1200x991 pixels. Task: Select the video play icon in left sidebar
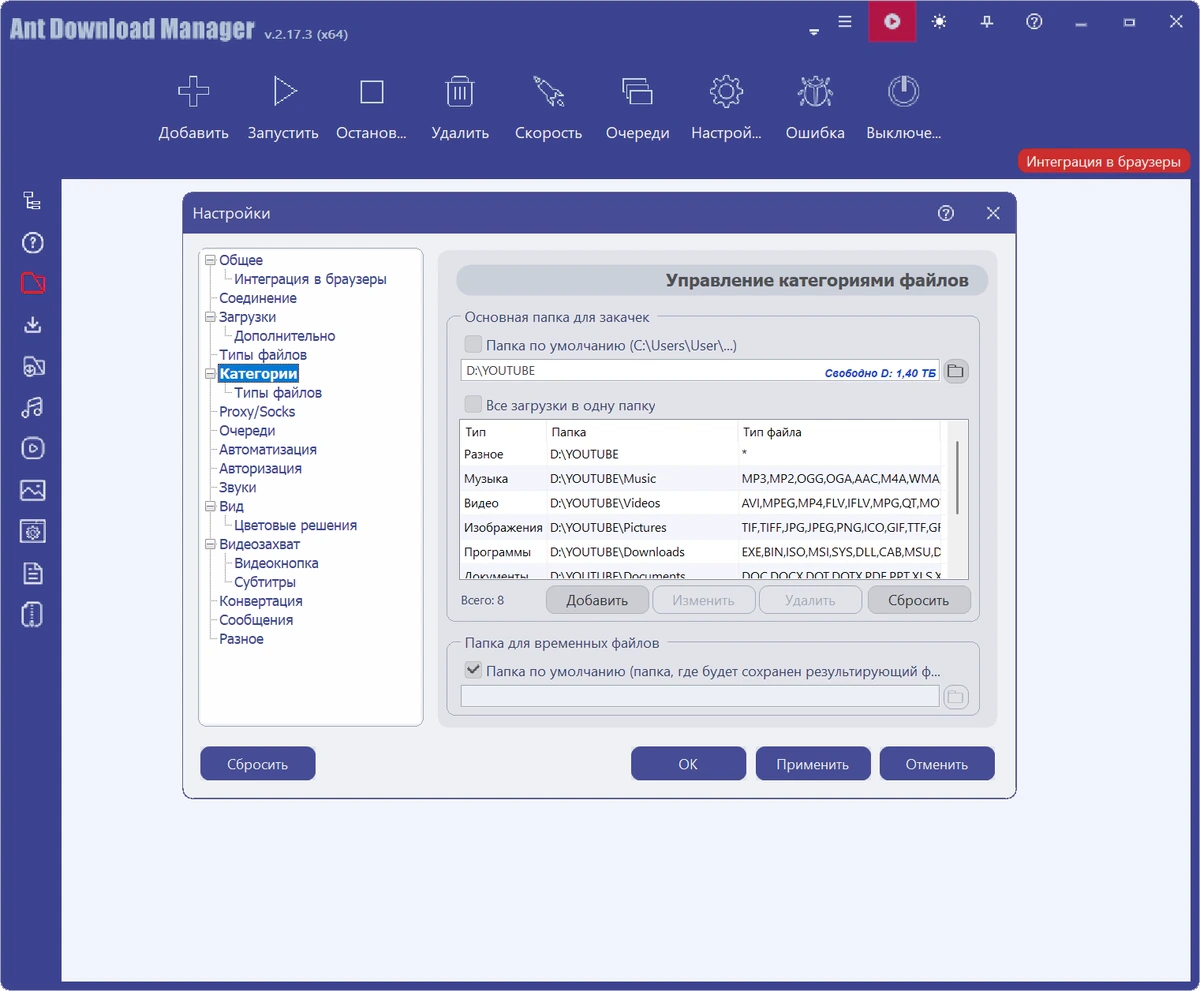(x=32, y=448)
